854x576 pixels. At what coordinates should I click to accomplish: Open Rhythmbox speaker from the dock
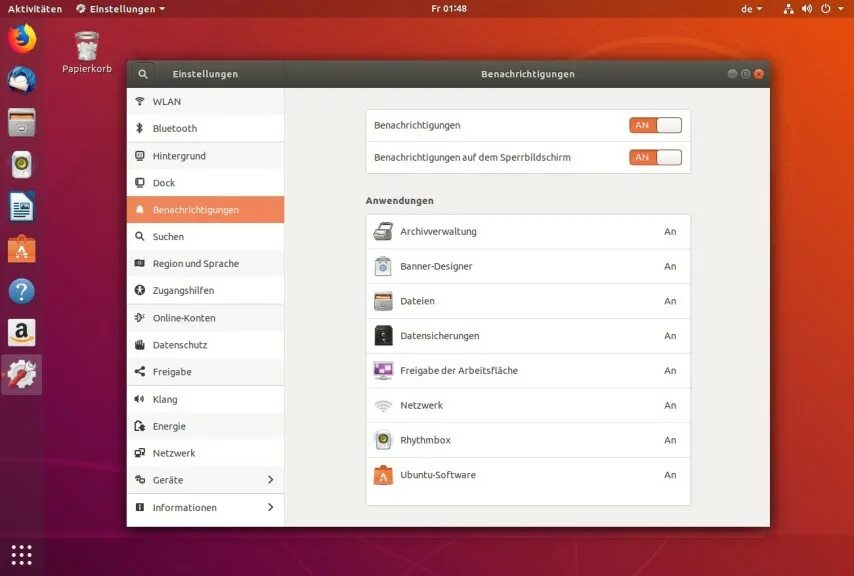[x=22, y=164]
